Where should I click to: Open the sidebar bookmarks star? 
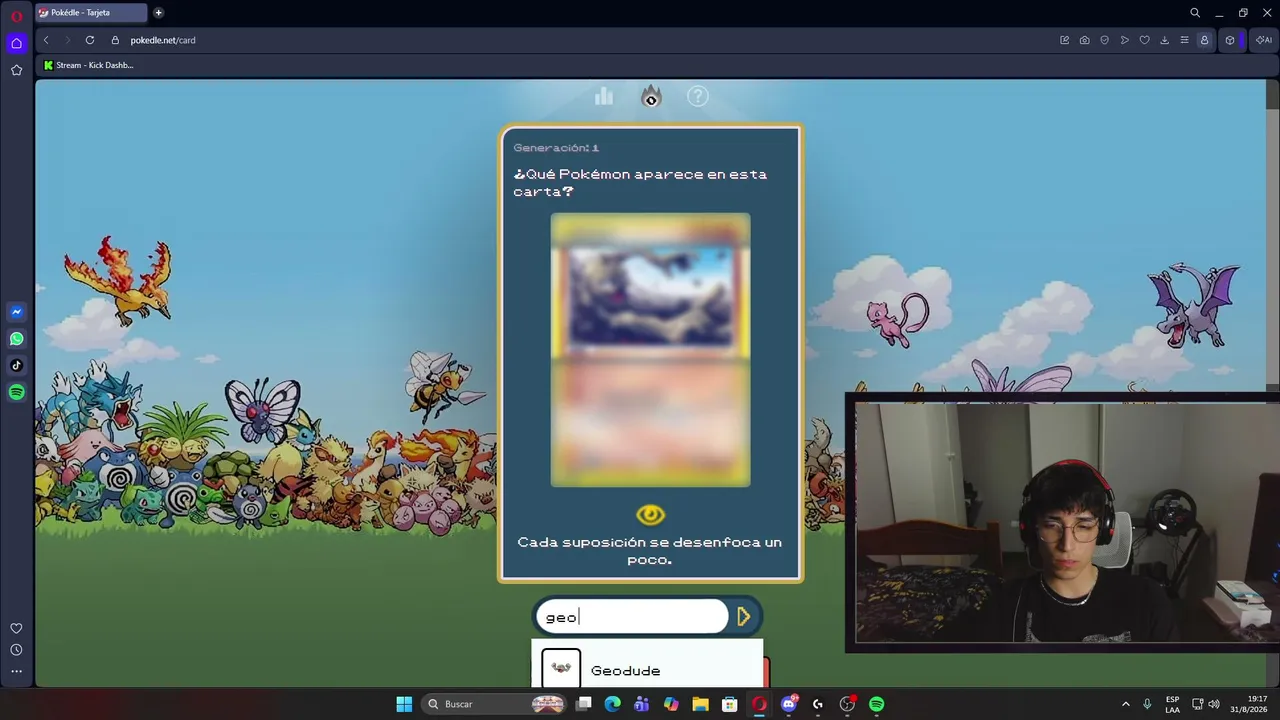tap(16, 70)
